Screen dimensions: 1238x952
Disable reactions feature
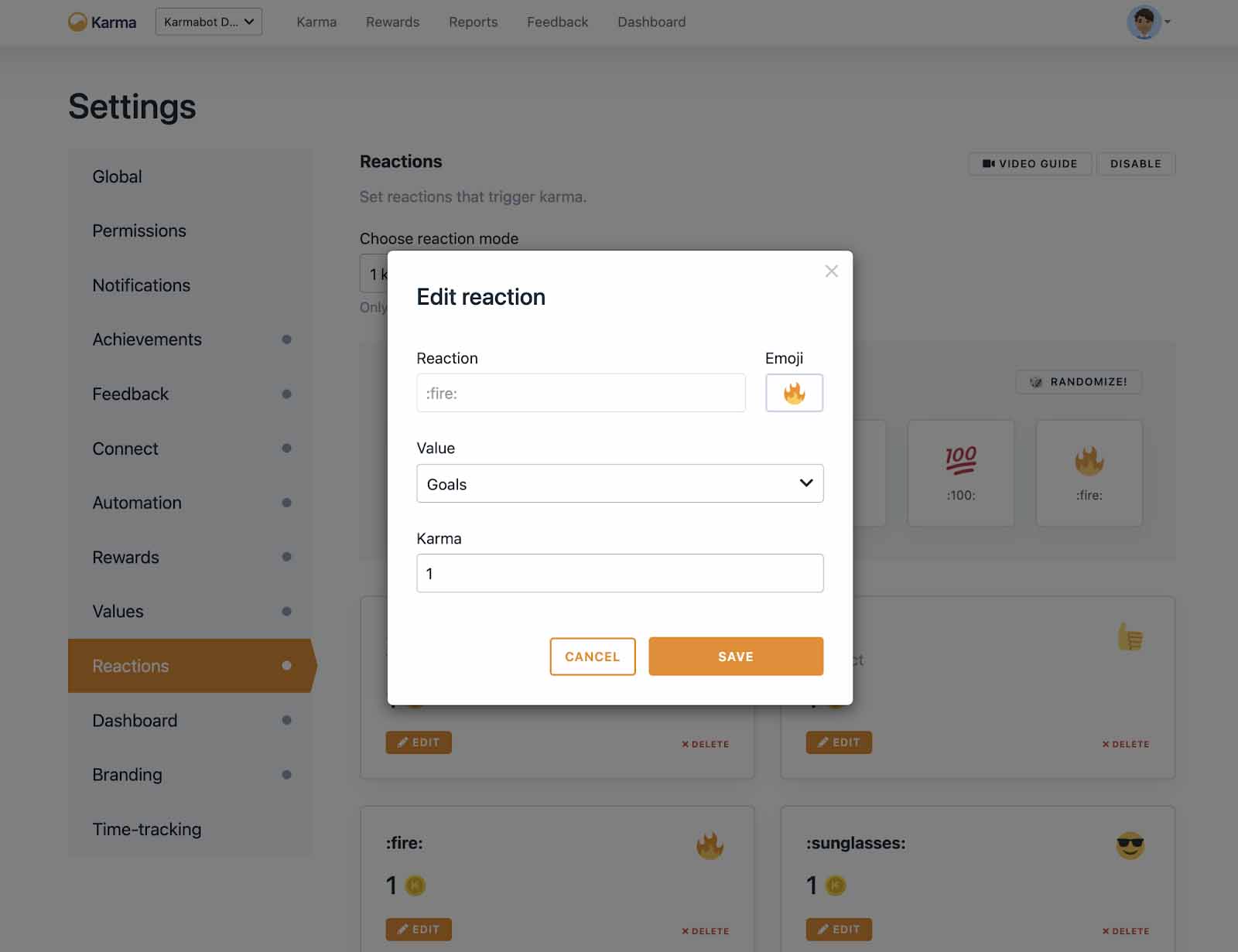pyautogui.click(x=1135, y=164)
